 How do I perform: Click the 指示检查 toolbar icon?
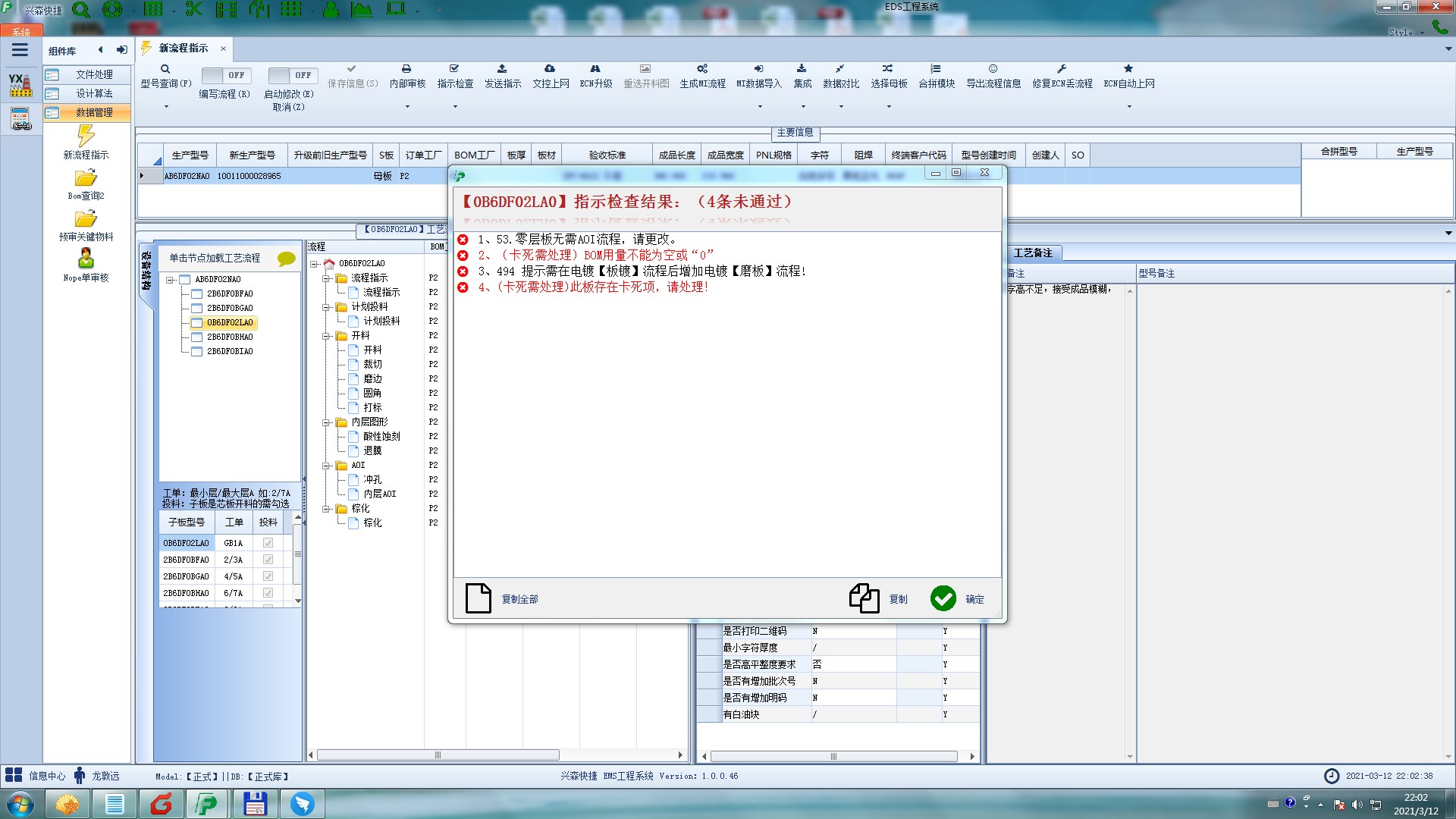click(x=454, y=69)
